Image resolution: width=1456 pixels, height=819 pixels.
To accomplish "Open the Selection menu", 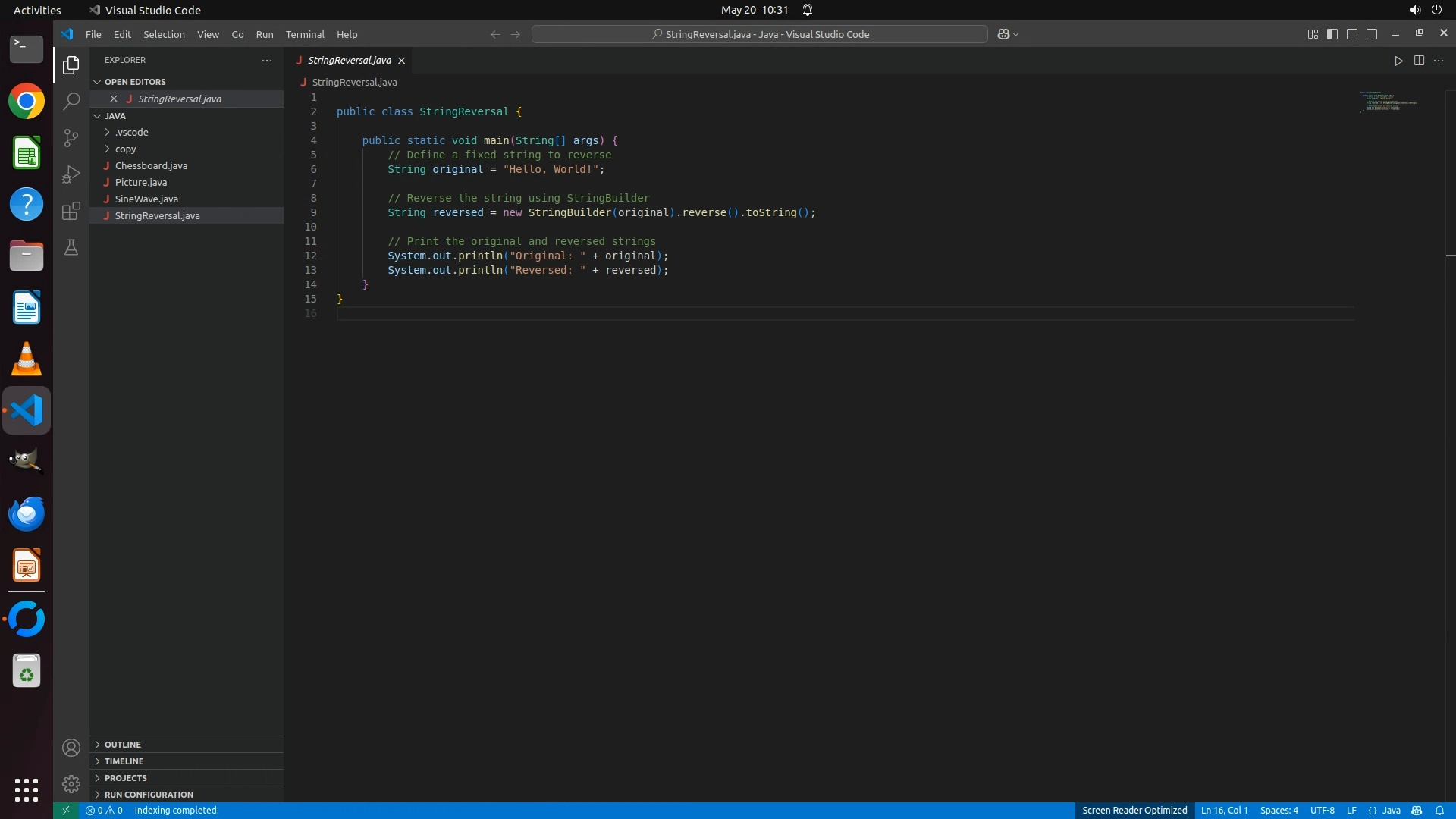I will point(164,34).
